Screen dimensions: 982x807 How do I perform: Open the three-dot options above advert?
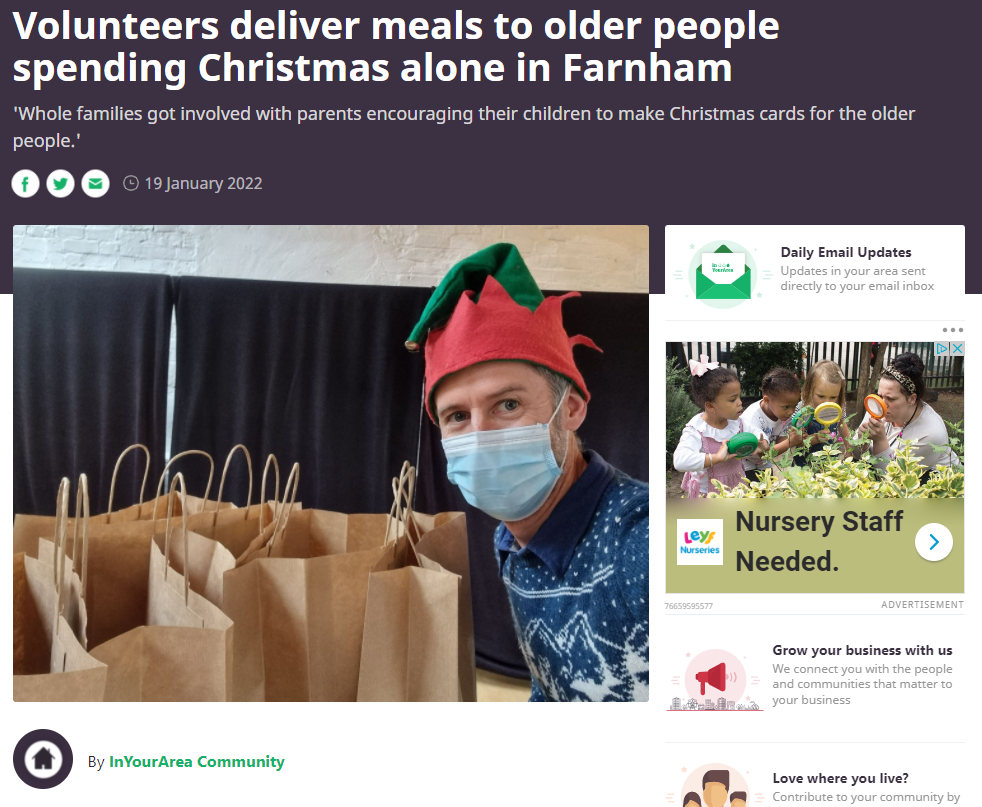(x=953, y=330)
